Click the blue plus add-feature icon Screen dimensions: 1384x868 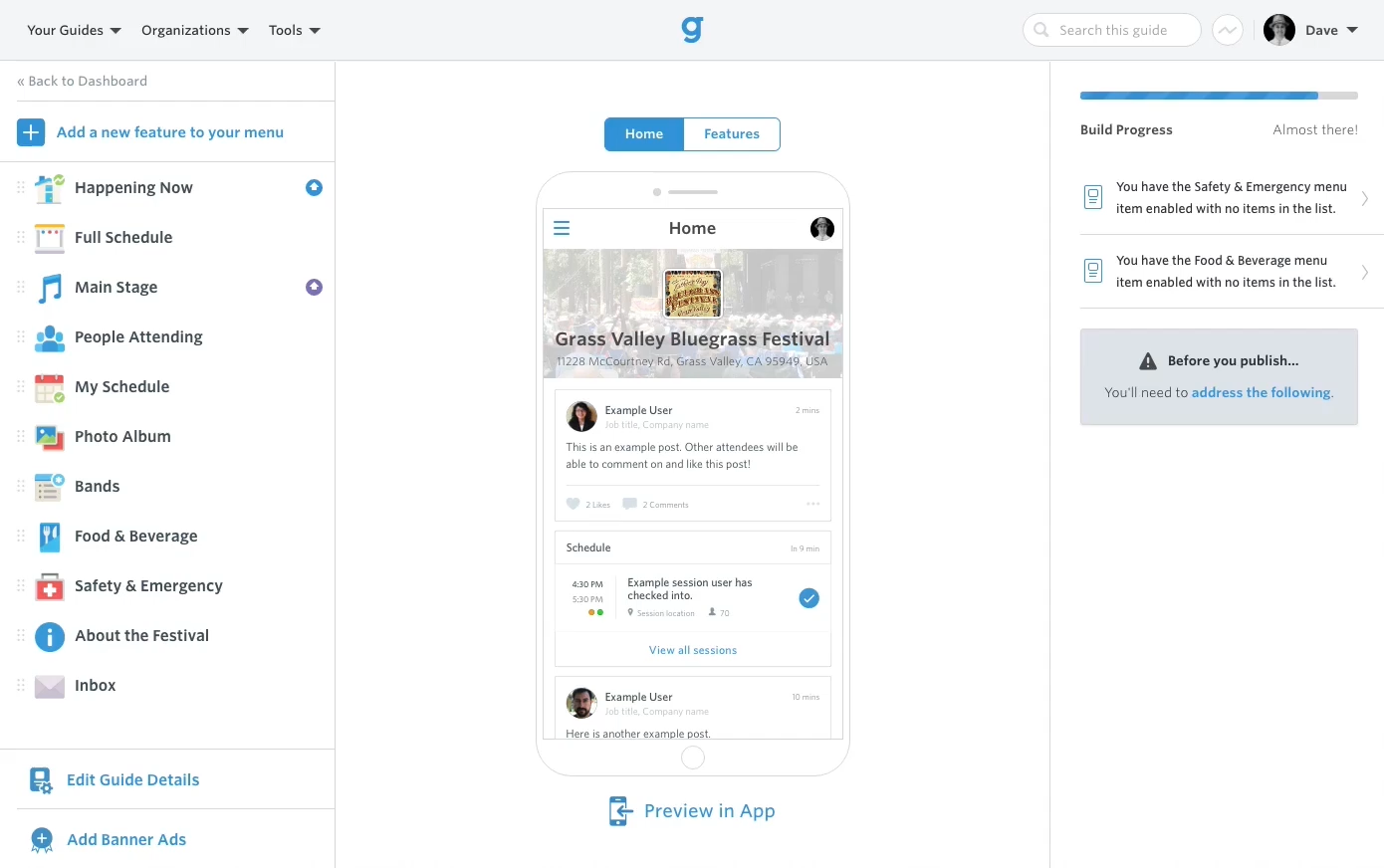pos(31,132)
